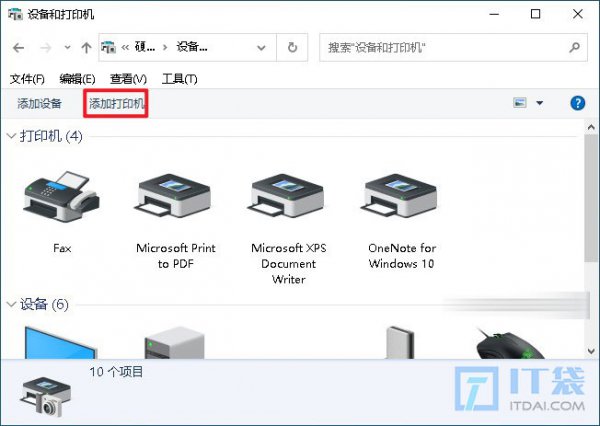Minimize the 设备和打印机 window

click(494, 14)
